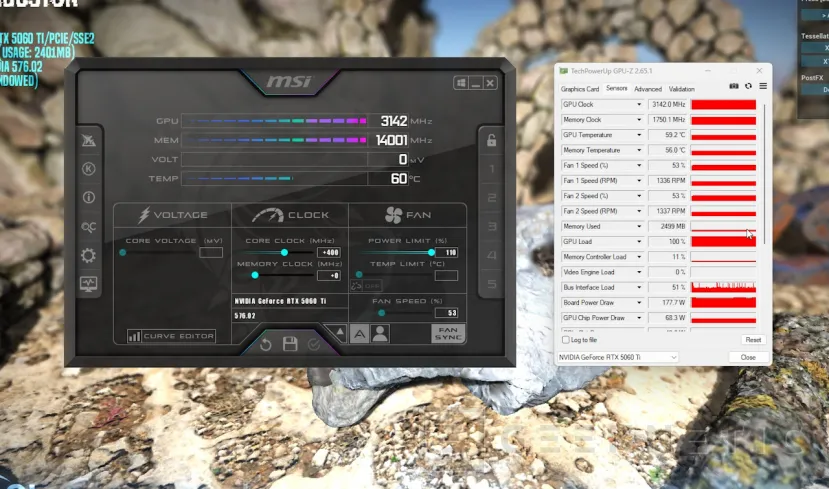Screen dimensions: 829x489
Task: Click the GPU-Z title bar app icon
Action: pyautogui.click(x=564, y=71)
